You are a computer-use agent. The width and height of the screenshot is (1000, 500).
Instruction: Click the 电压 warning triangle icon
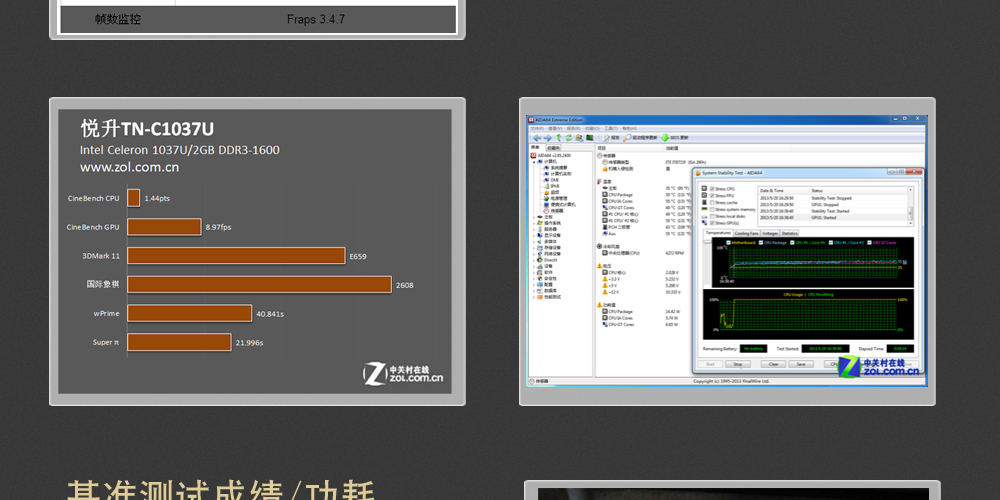pos(599,266)
